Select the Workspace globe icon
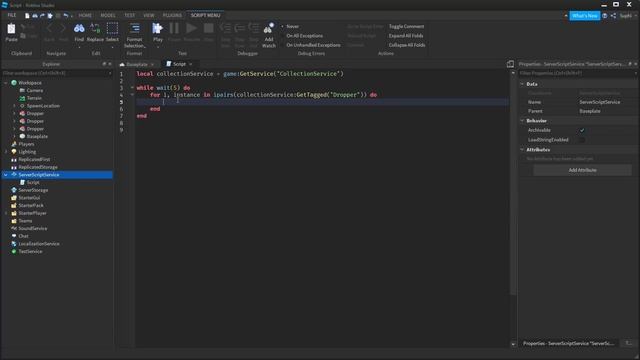 pos(14,82)
